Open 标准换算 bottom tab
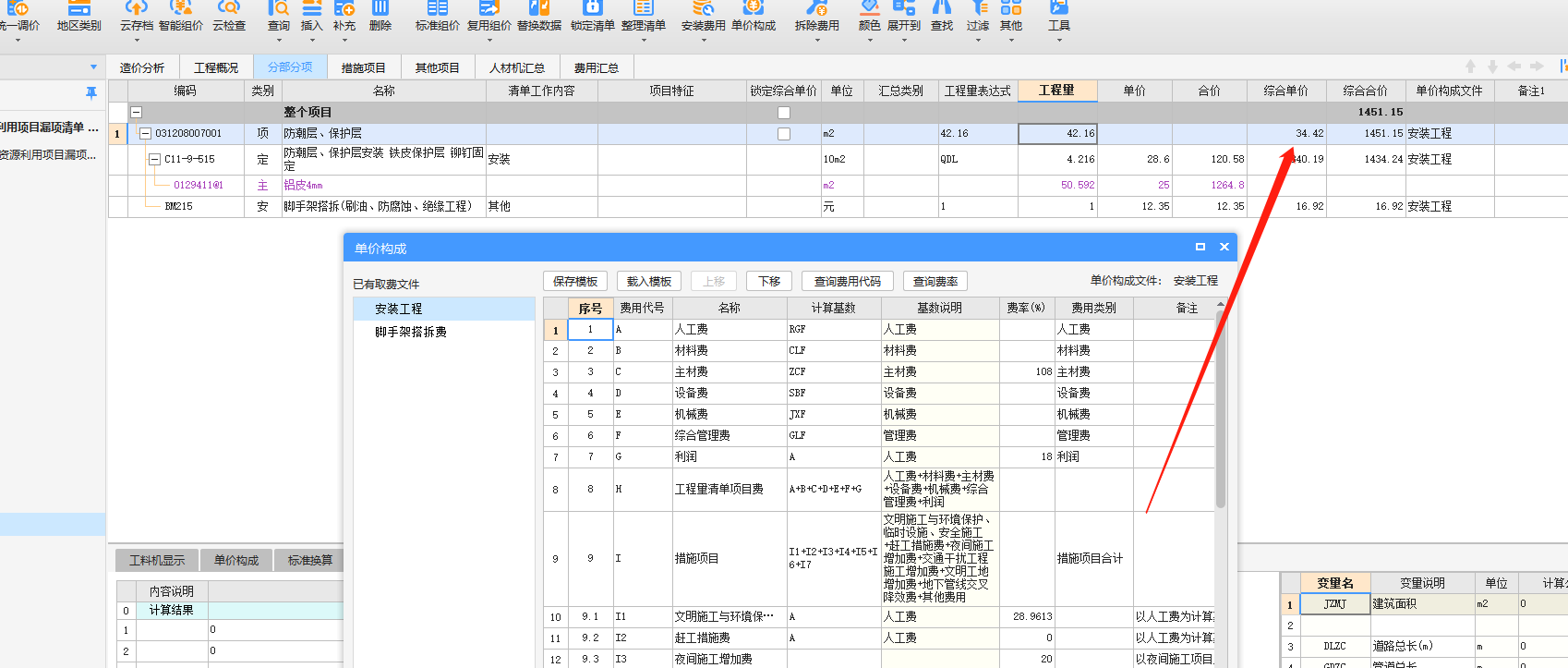 (x=310, y=560)
